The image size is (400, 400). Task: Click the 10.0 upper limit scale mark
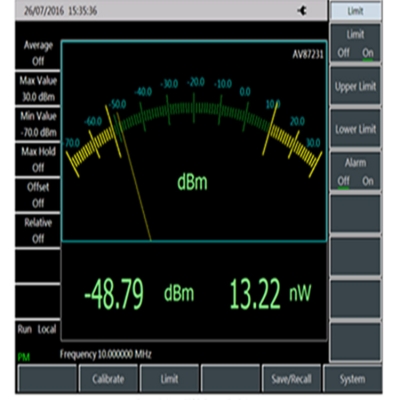point(273,105)
